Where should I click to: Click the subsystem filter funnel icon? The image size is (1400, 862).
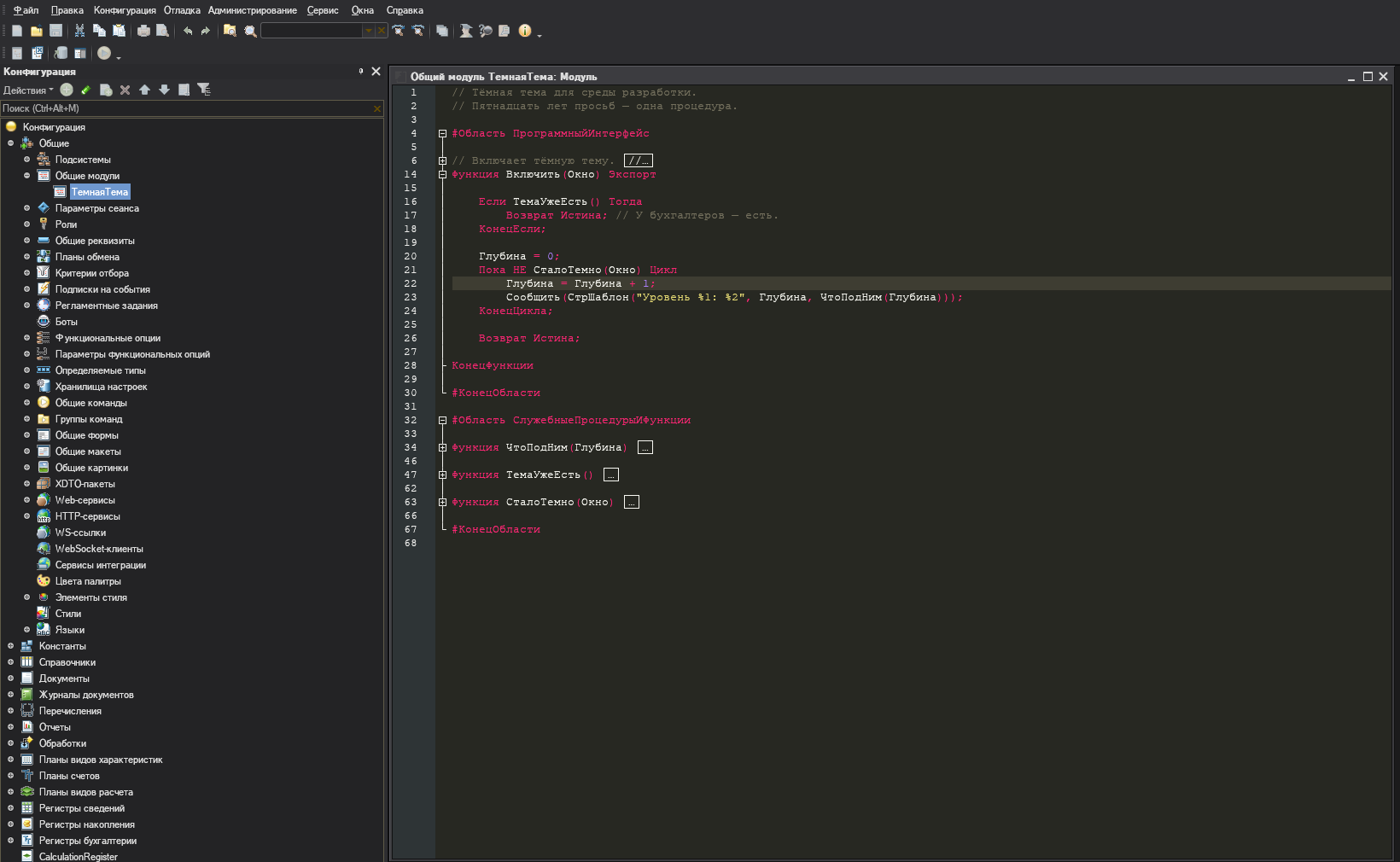203,90
